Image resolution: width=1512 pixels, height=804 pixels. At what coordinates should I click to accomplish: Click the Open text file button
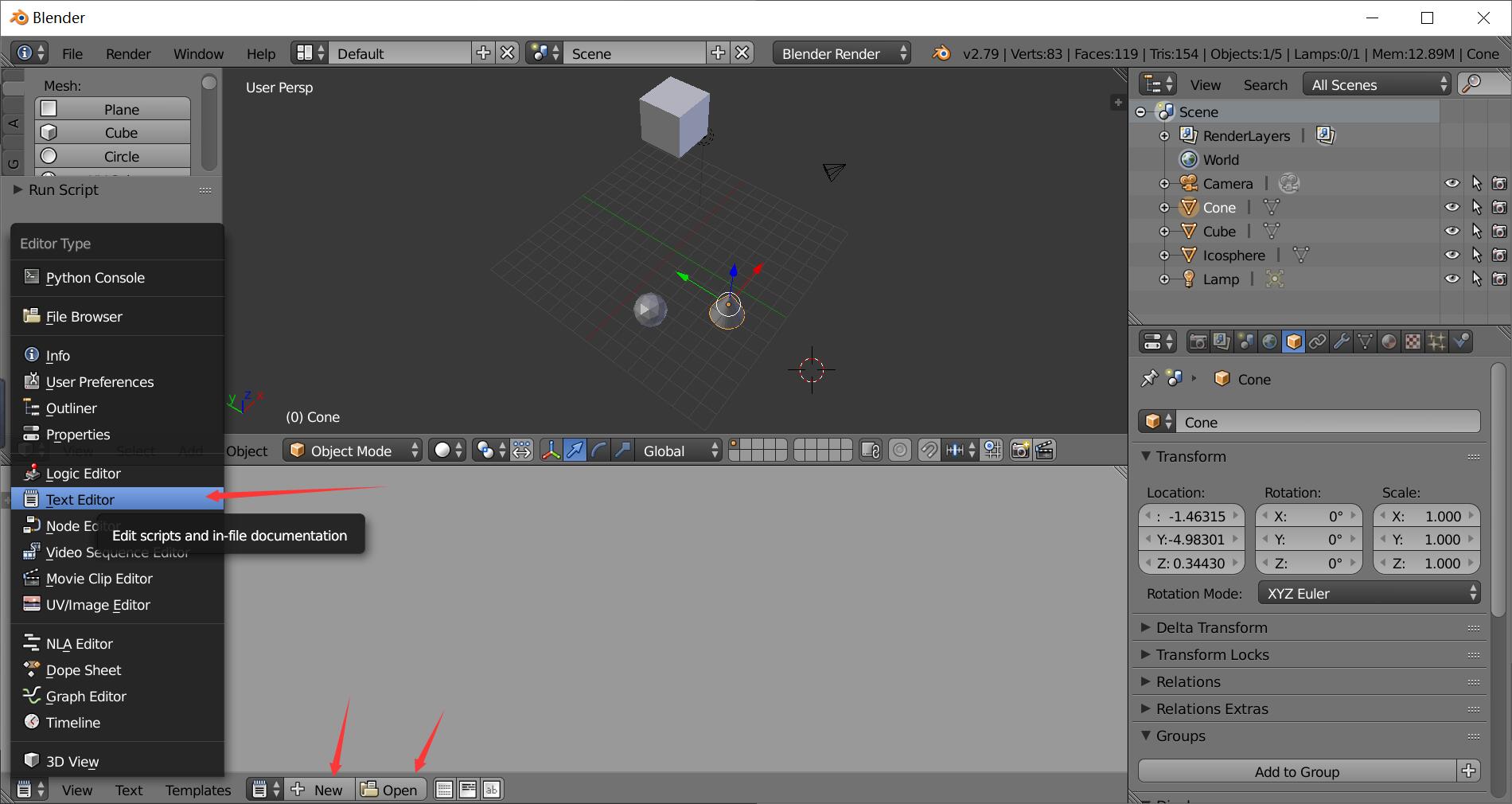tap(390, 790)
